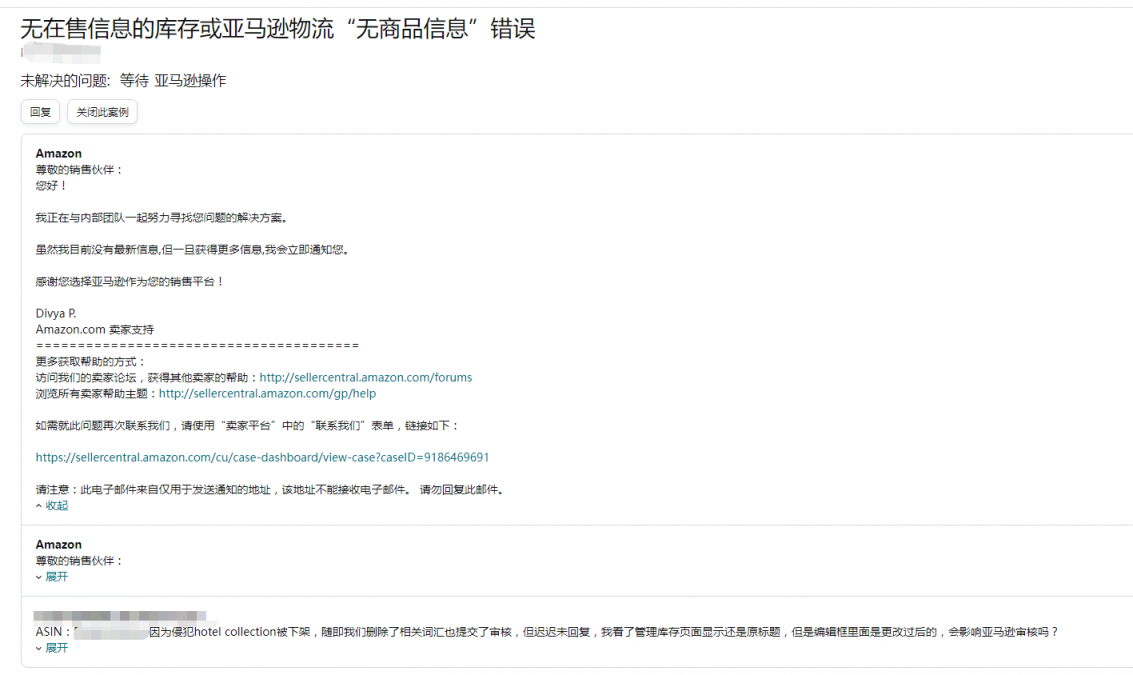Open the sellercentral forums link
Image resolution: width=1133 pixels, height=675 pixels.
tap(366, 377)
